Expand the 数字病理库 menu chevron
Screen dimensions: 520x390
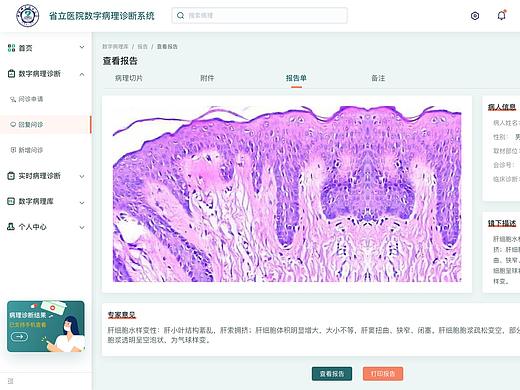tap(82, 202)
